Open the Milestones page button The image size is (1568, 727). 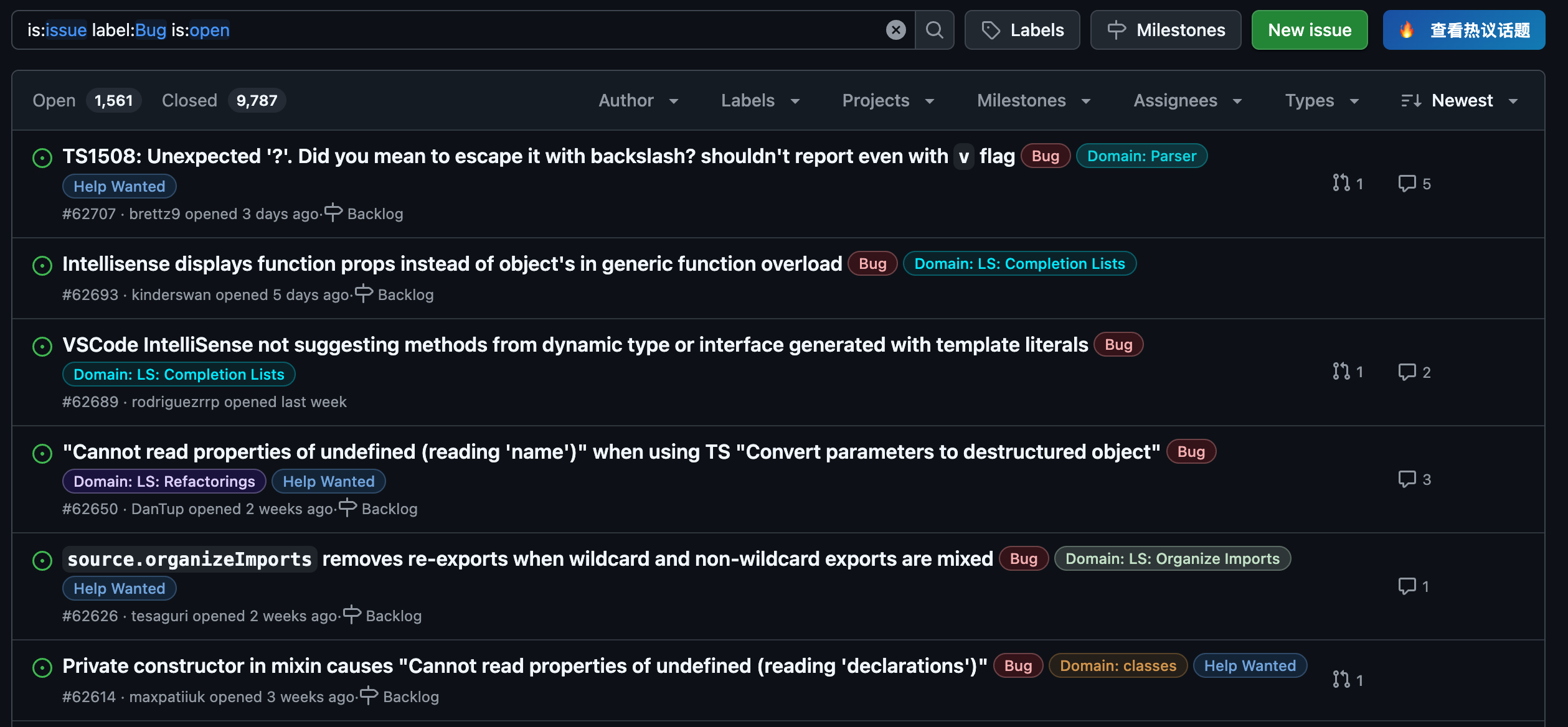point(1165,30)
